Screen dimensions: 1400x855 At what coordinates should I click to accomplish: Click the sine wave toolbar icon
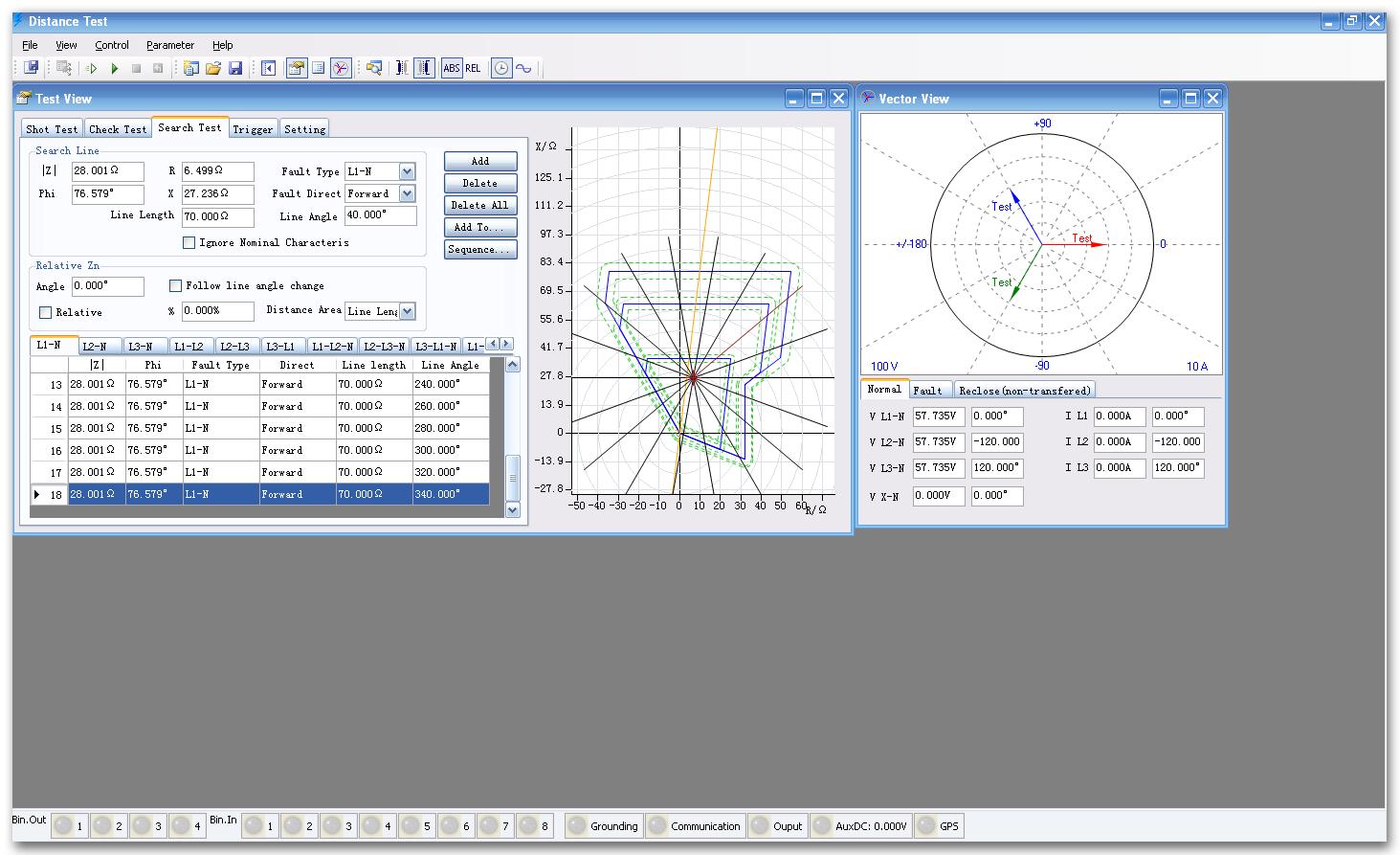tap(523, 68)
